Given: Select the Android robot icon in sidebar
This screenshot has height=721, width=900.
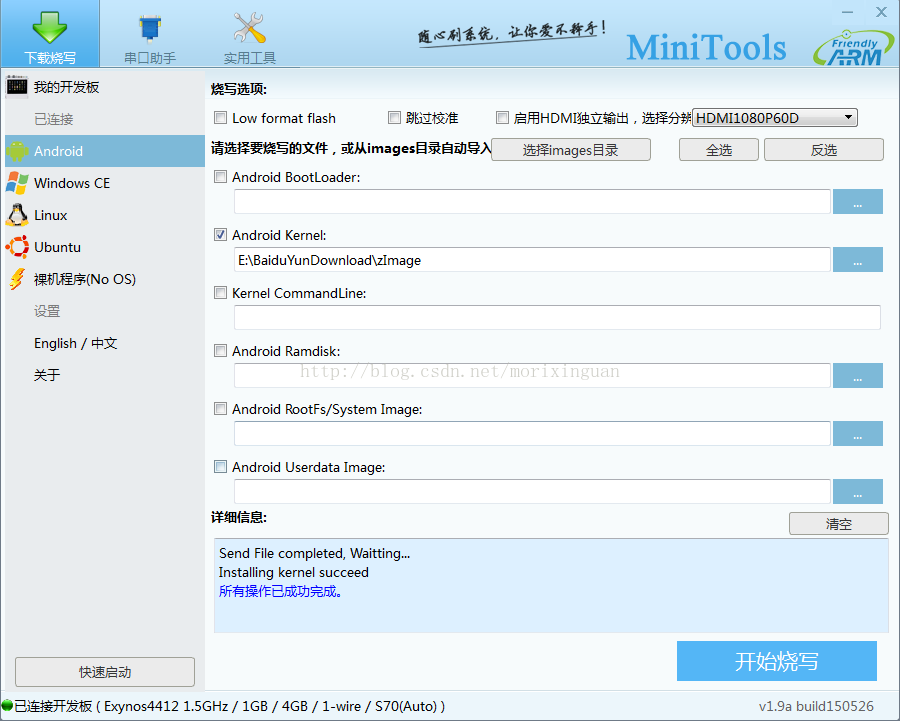Looking at the screenshot, I should [17, 151].
